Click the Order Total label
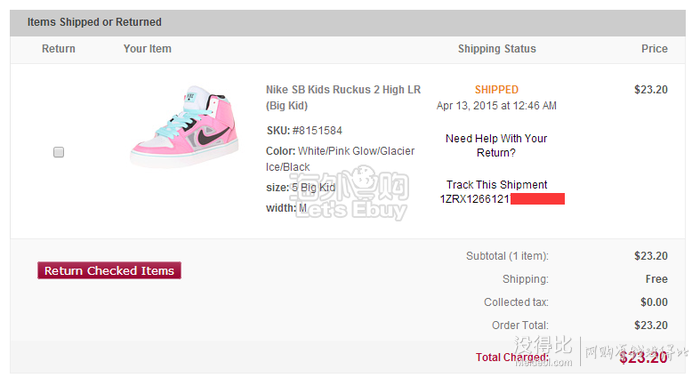700x386 pixels. 520,325
